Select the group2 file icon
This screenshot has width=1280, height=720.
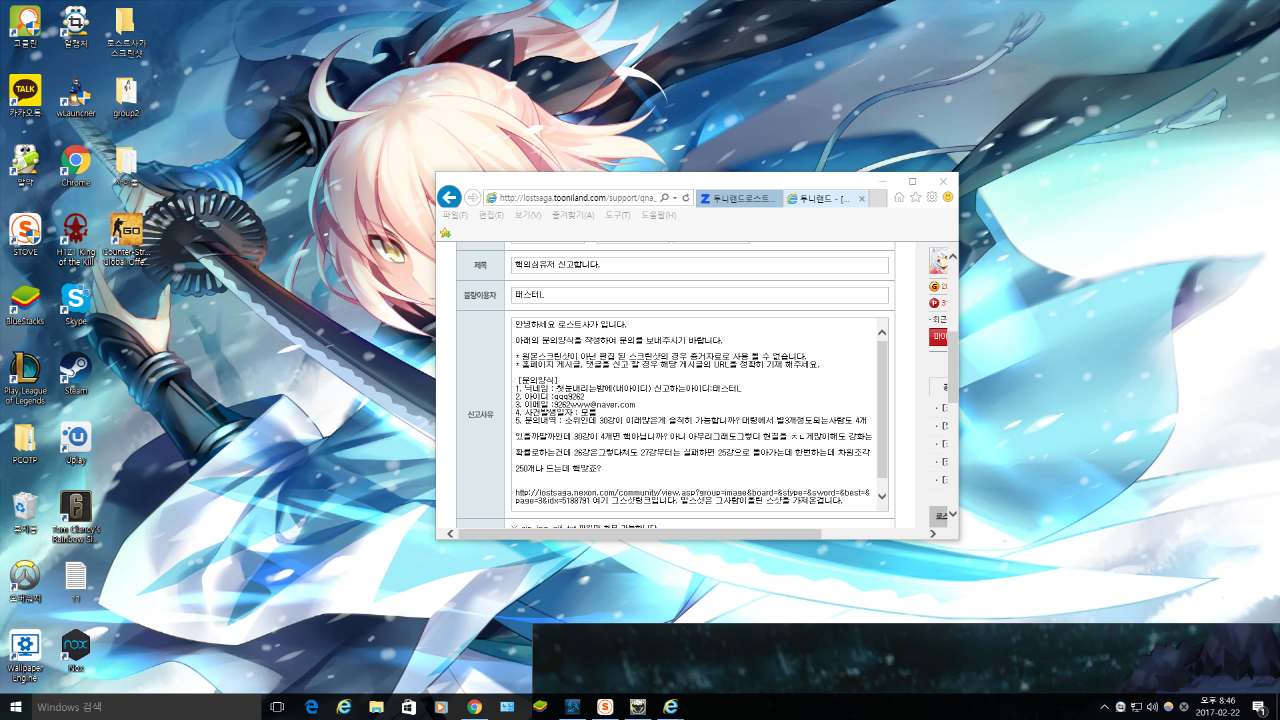coord(126,95)
